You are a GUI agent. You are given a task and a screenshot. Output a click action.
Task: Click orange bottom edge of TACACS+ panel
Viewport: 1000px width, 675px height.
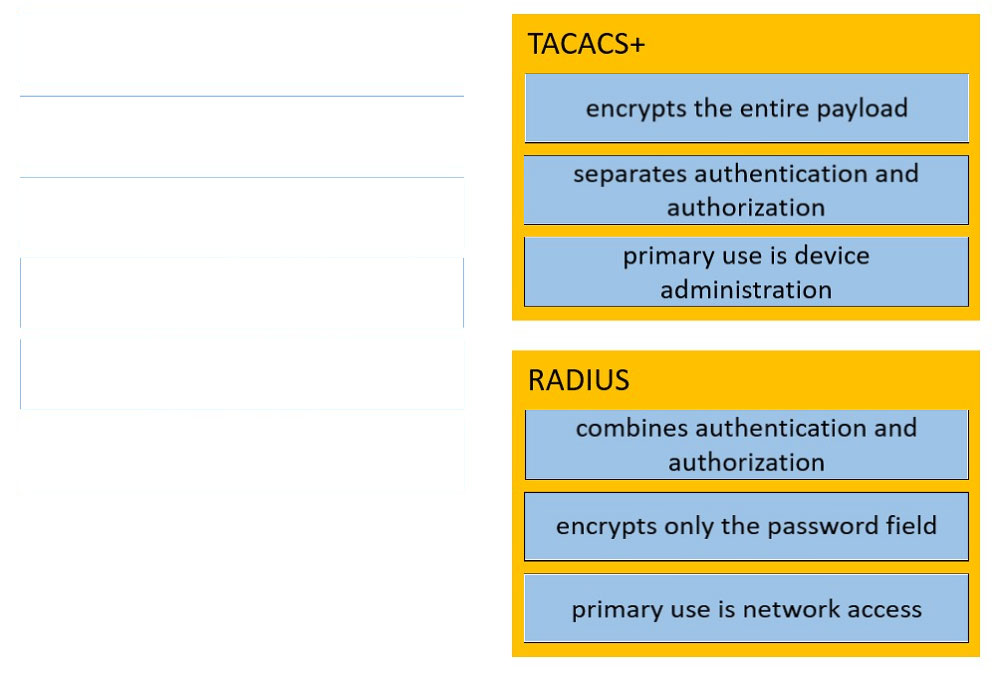click(746, 313)
